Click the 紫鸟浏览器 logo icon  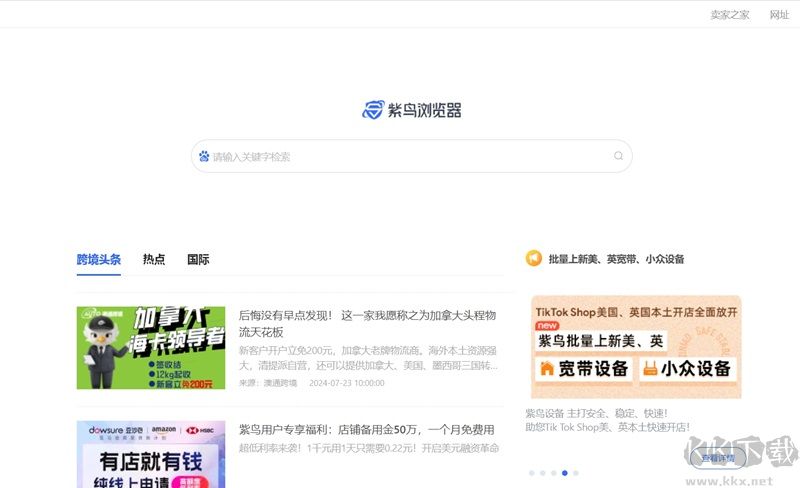click(x=373, y=110)
